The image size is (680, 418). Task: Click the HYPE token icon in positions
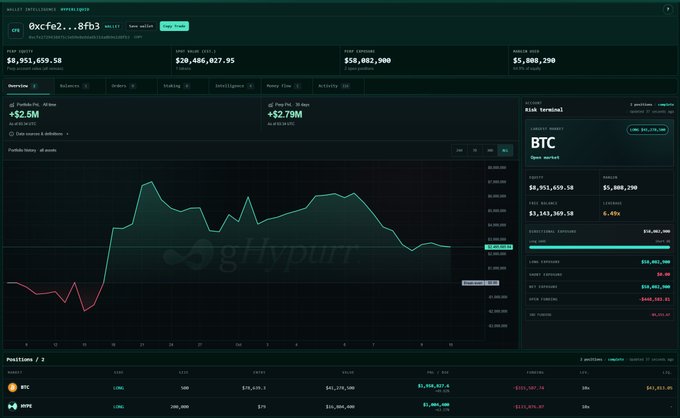(x=13, y=406)
